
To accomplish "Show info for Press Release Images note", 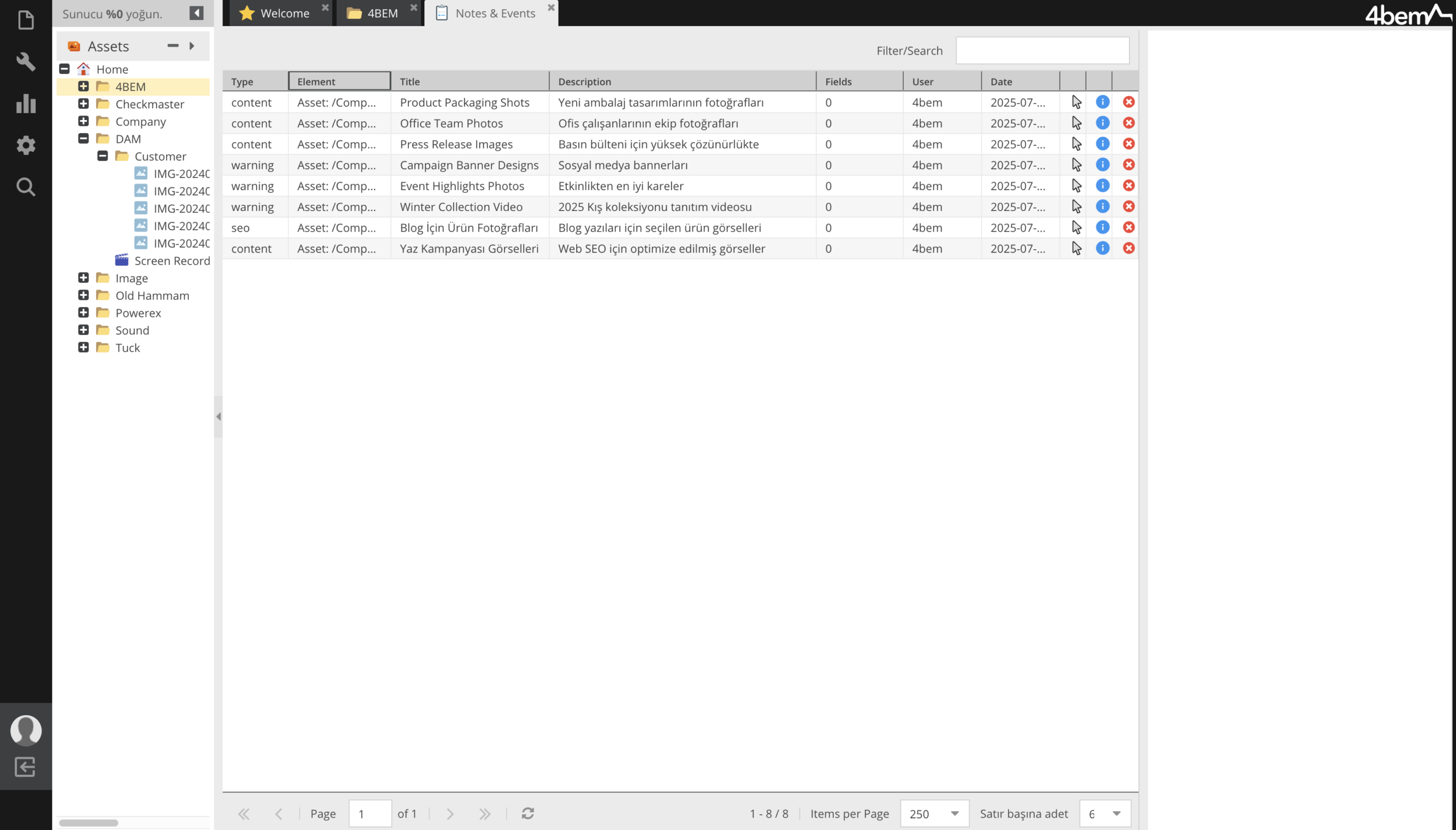I will click(x=1102, y=144).
